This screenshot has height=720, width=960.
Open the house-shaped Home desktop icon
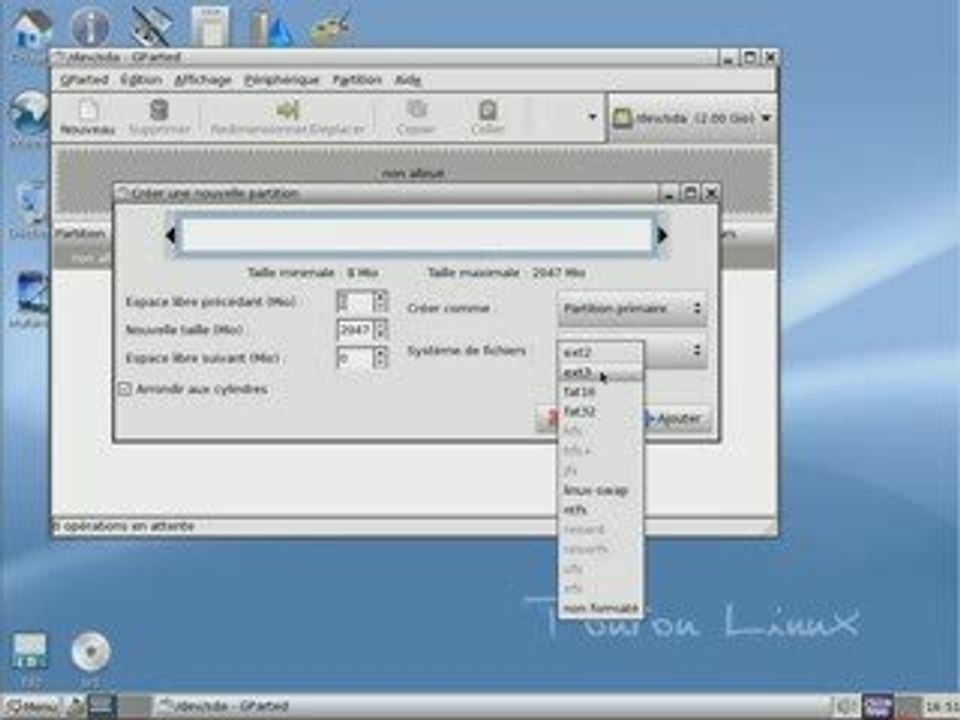(31, 29)
